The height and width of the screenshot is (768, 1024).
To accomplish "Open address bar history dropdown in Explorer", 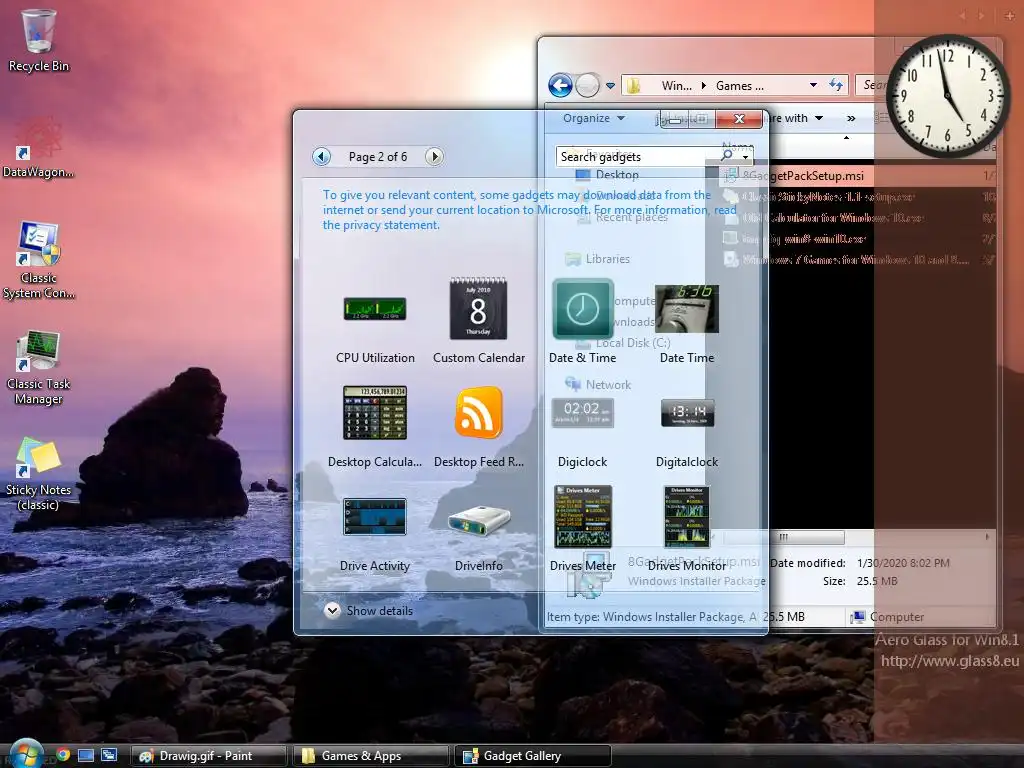I will [813, 85].
